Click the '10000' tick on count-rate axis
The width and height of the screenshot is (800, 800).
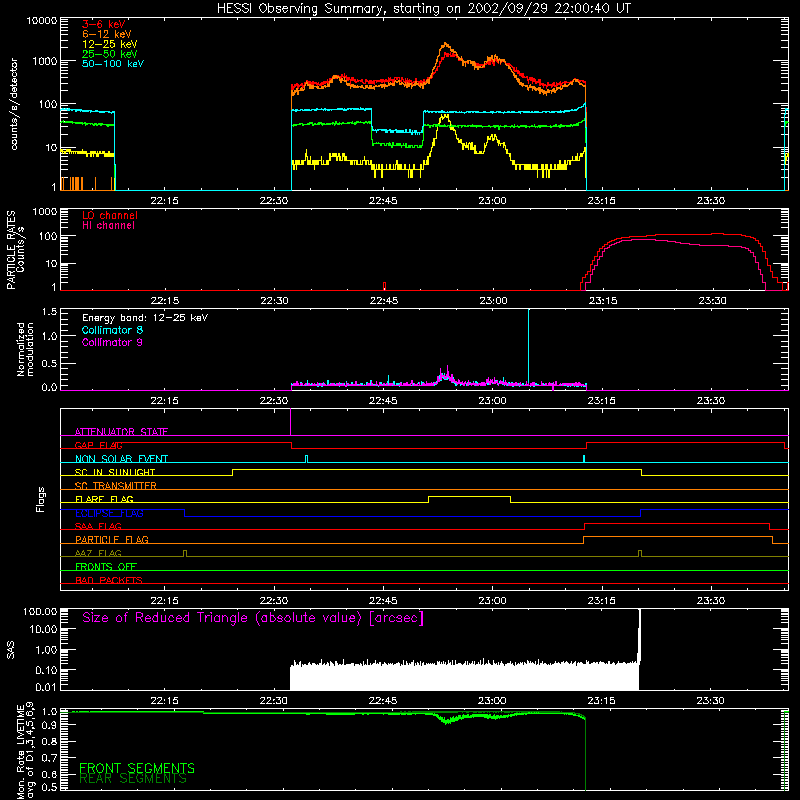pos(42,21)
